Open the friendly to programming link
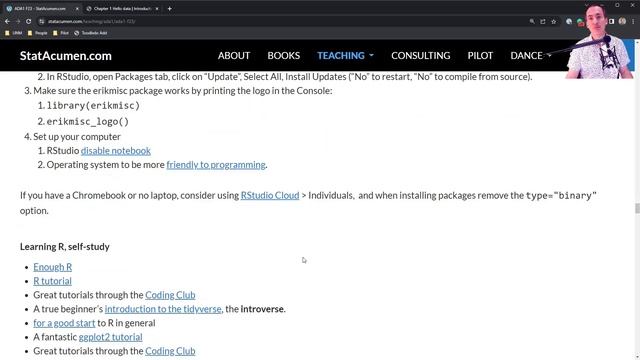640x360 pixels. [216, 164]
